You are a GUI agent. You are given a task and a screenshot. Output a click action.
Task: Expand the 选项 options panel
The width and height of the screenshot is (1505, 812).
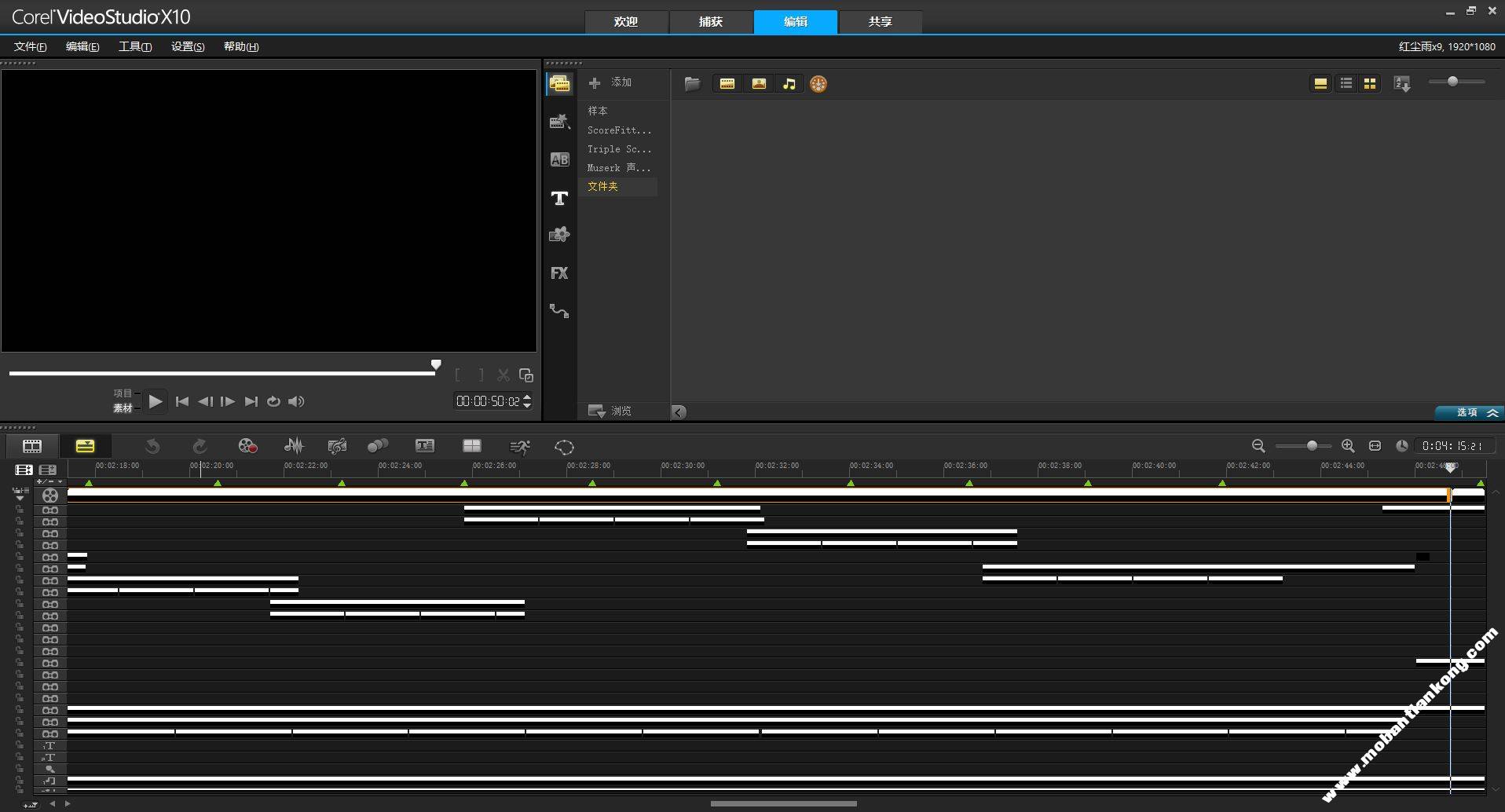[x=1469, y=412]
